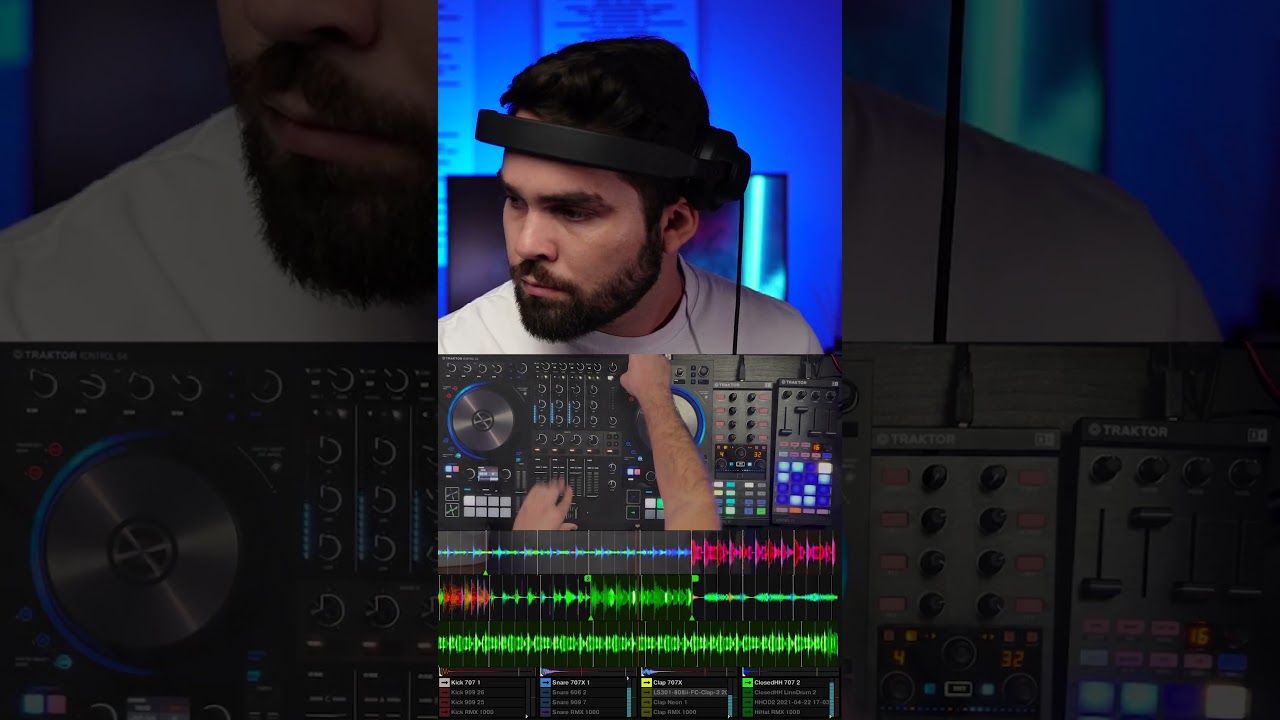
Task: Trigger the arrow icon beside Snare RMX 1000
Action: (545, 712)
